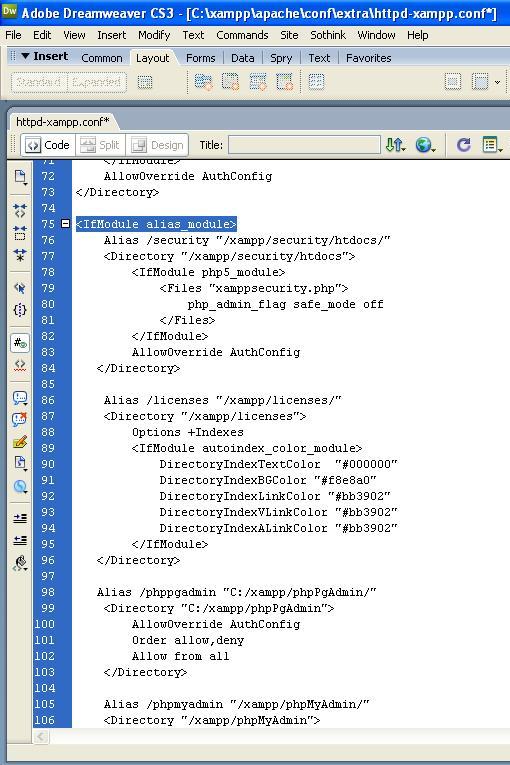Open the Help menu
This screenshot has width=510, height=765.
(417, 35)
